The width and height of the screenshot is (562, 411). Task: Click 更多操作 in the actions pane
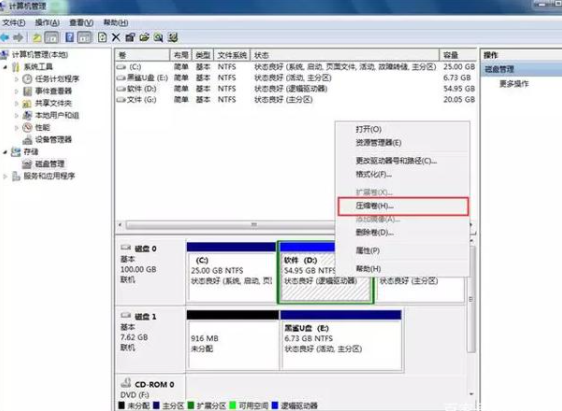[x=514, y=83]
